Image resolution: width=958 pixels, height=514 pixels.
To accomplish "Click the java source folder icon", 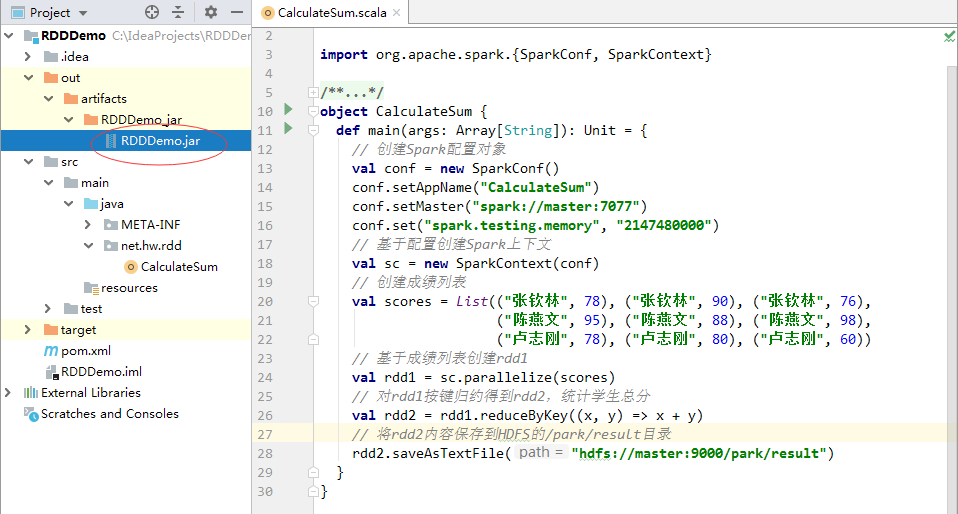I will click(x=91, y=204).
